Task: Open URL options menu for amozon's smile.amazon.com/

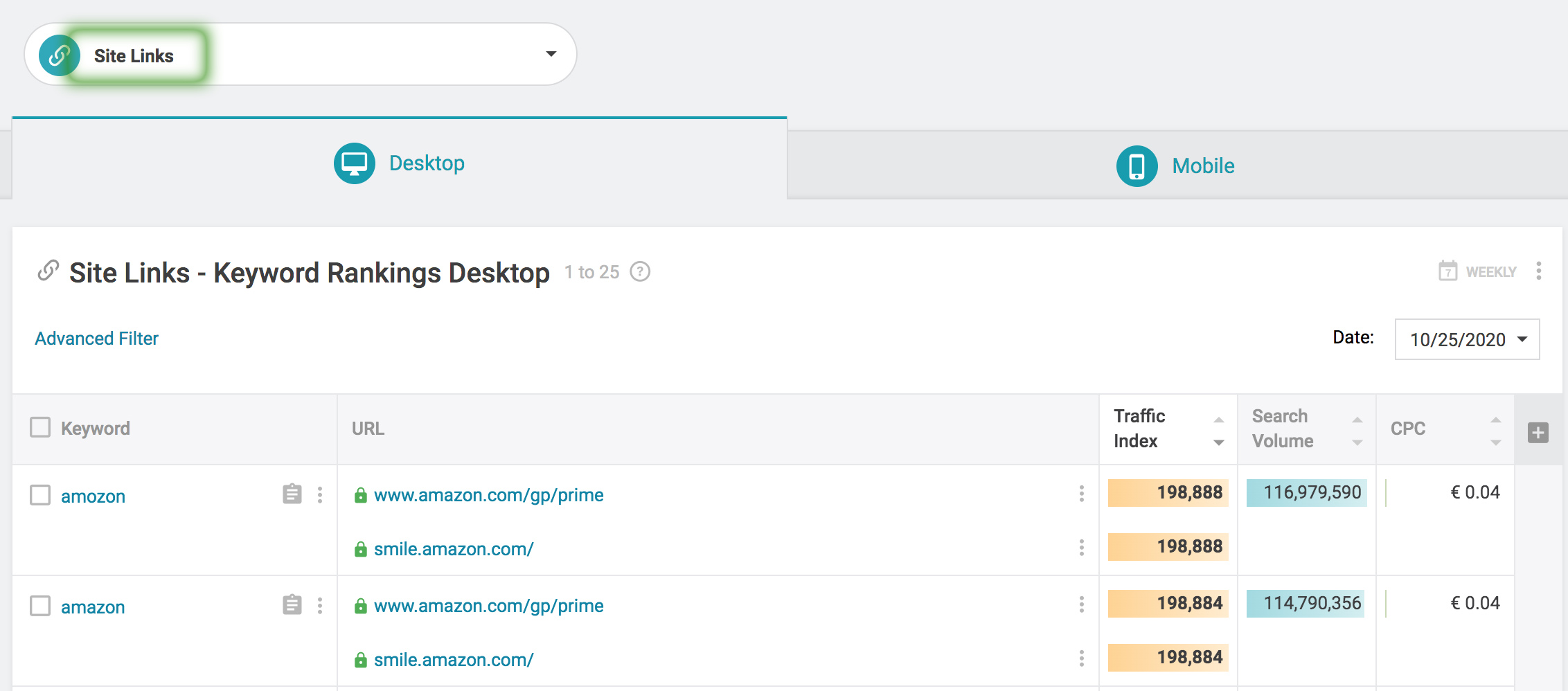Action: 1082,548
